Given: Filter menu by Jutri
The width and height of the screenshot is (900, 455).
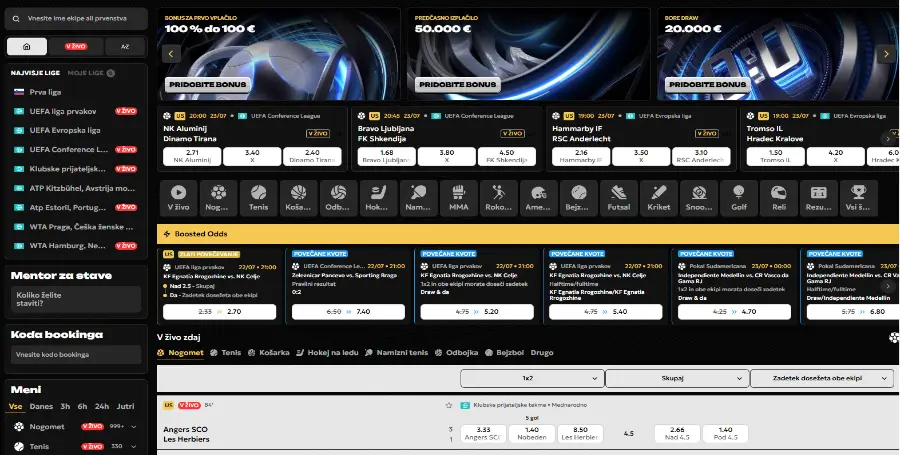Looking at the screenshot, I should pyautogui.click(x=126, y=406).
